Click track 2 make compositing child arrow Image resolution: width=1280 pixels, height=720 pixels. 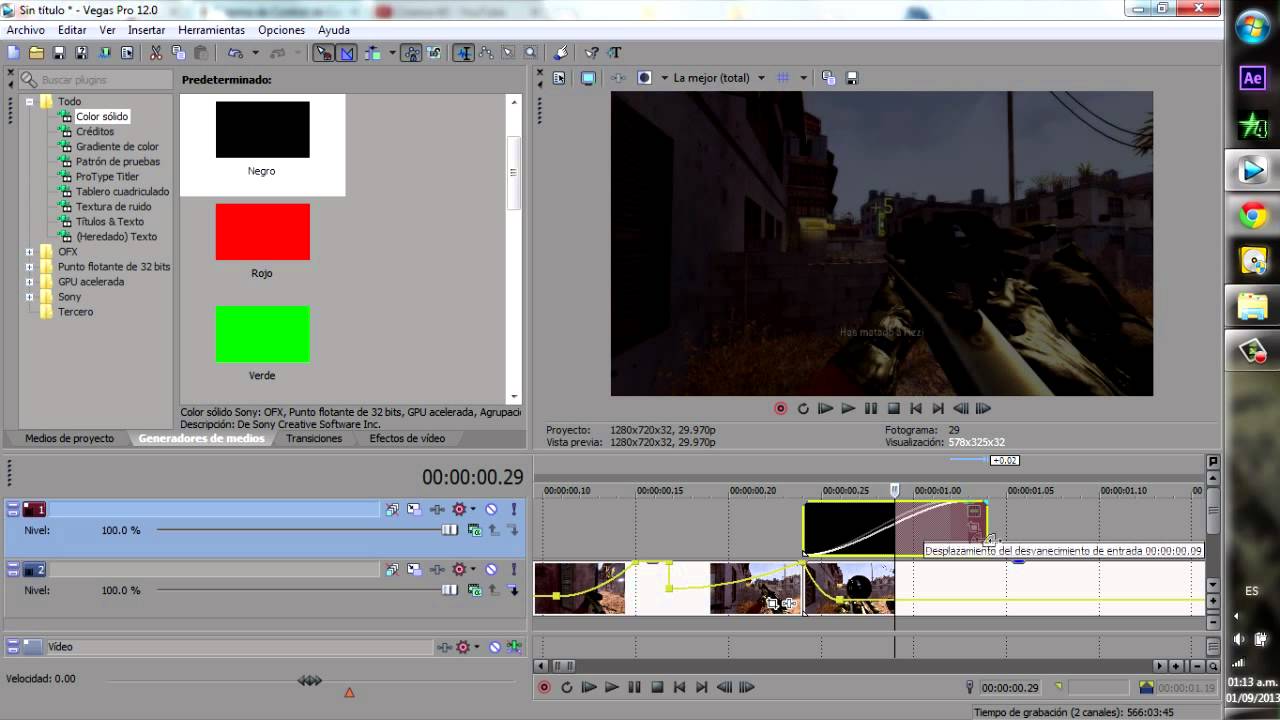click(x=514, y=590)
